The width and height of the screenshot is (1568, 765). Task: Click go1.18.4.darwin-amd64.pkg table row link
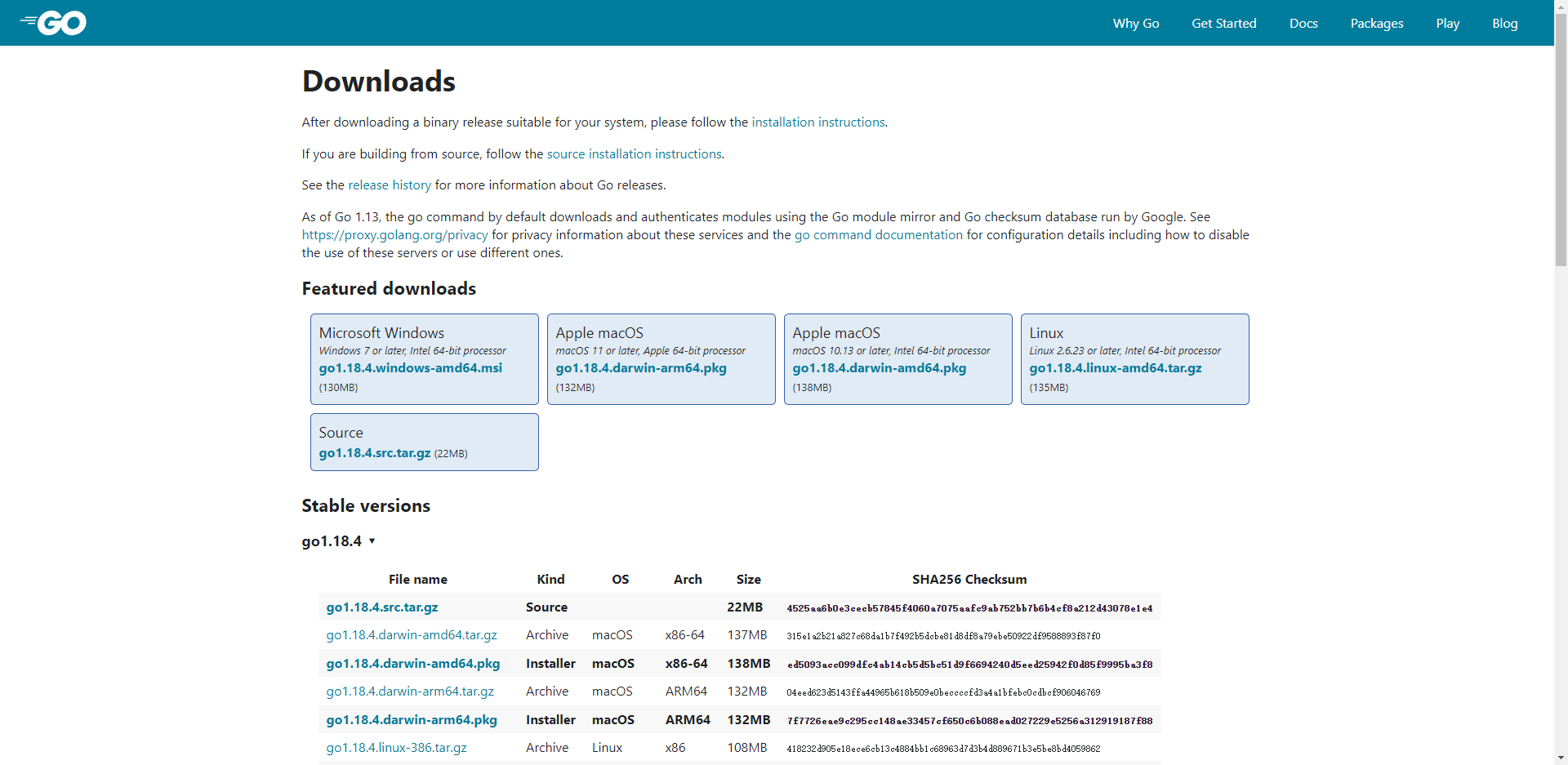click(x=413, y=664)
